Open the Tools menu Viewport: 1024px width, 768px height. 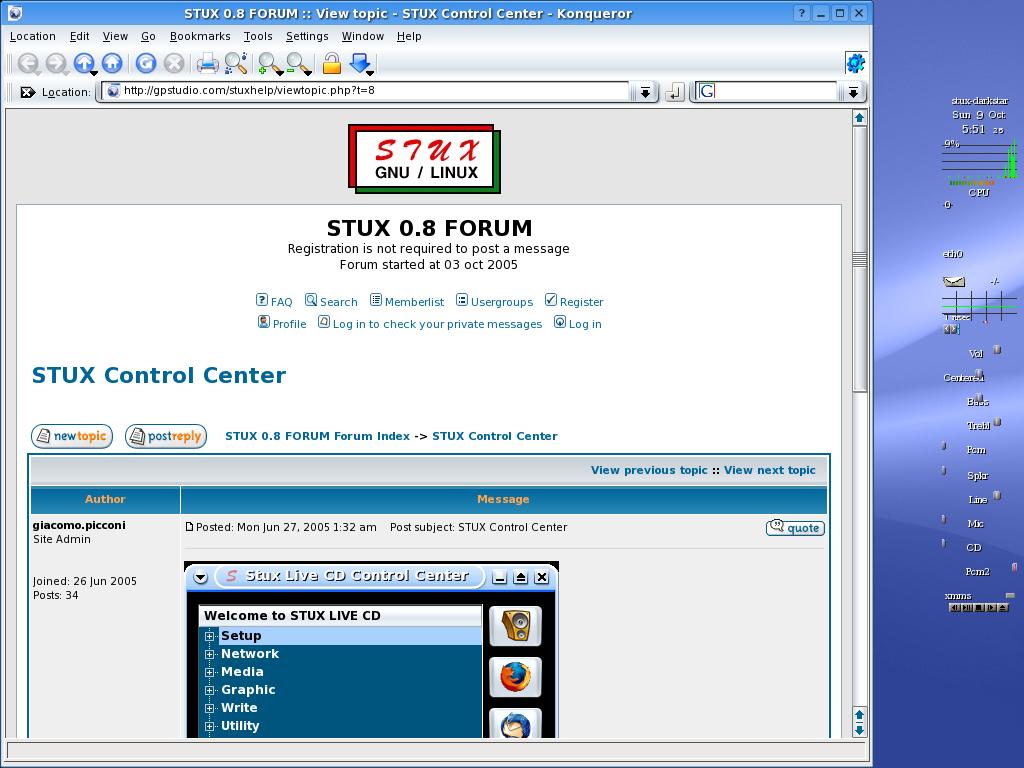coord(258,37)
